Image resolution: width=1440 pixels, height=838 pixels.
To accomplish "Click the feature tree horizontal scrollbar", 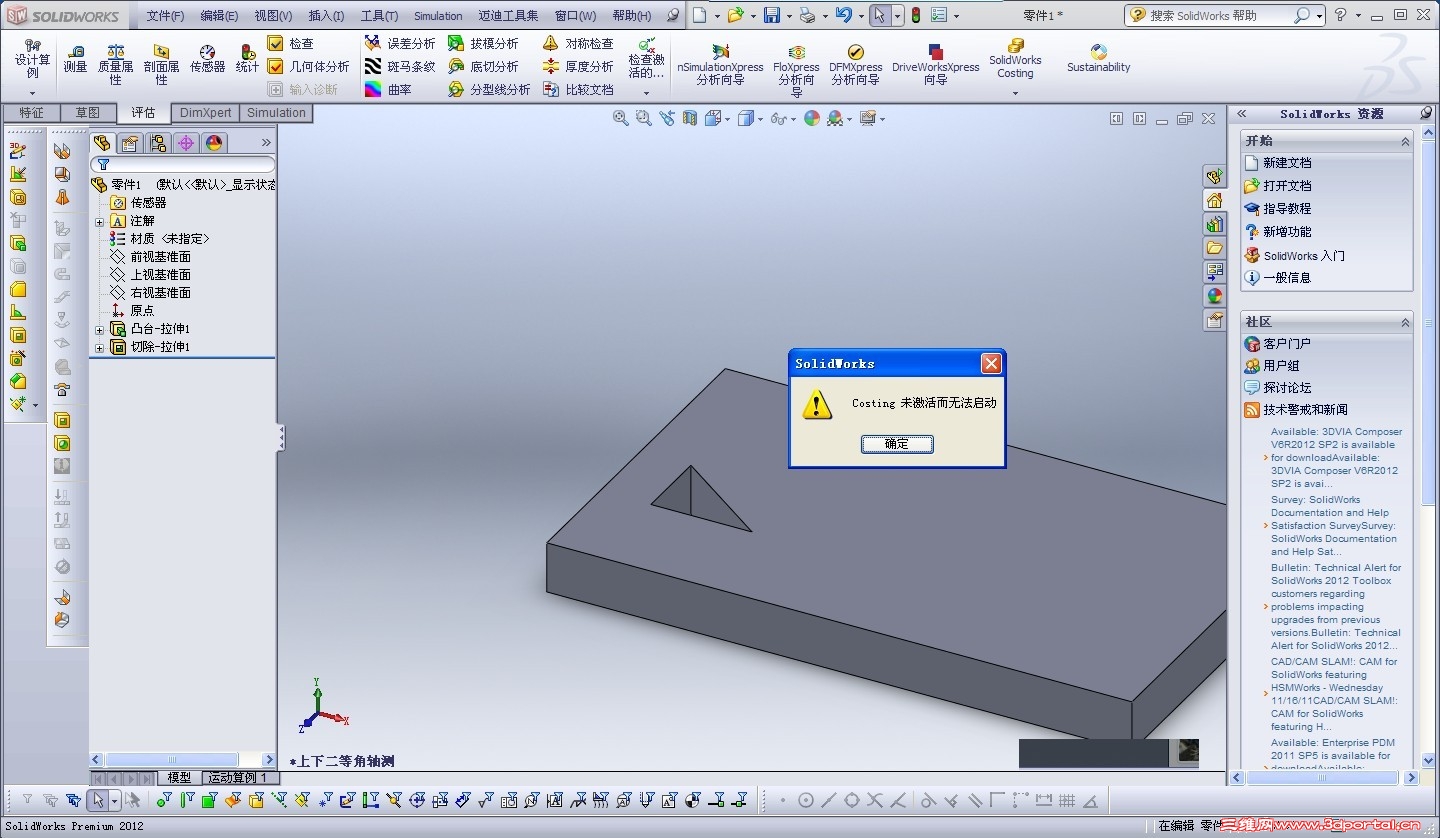I will click(x=182, y=760).
